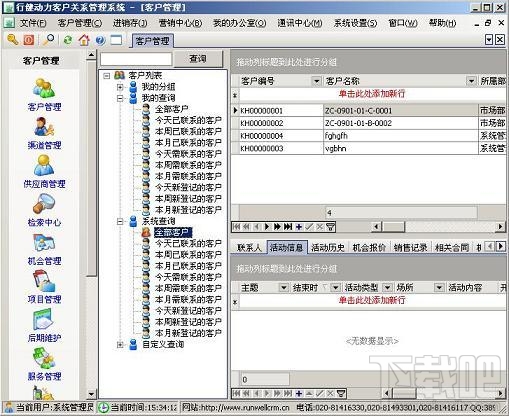The width and height of the screenshot is (509, 416).
Task: Click activity grid horizontal scroll right arrow
Action: (500, 394)
